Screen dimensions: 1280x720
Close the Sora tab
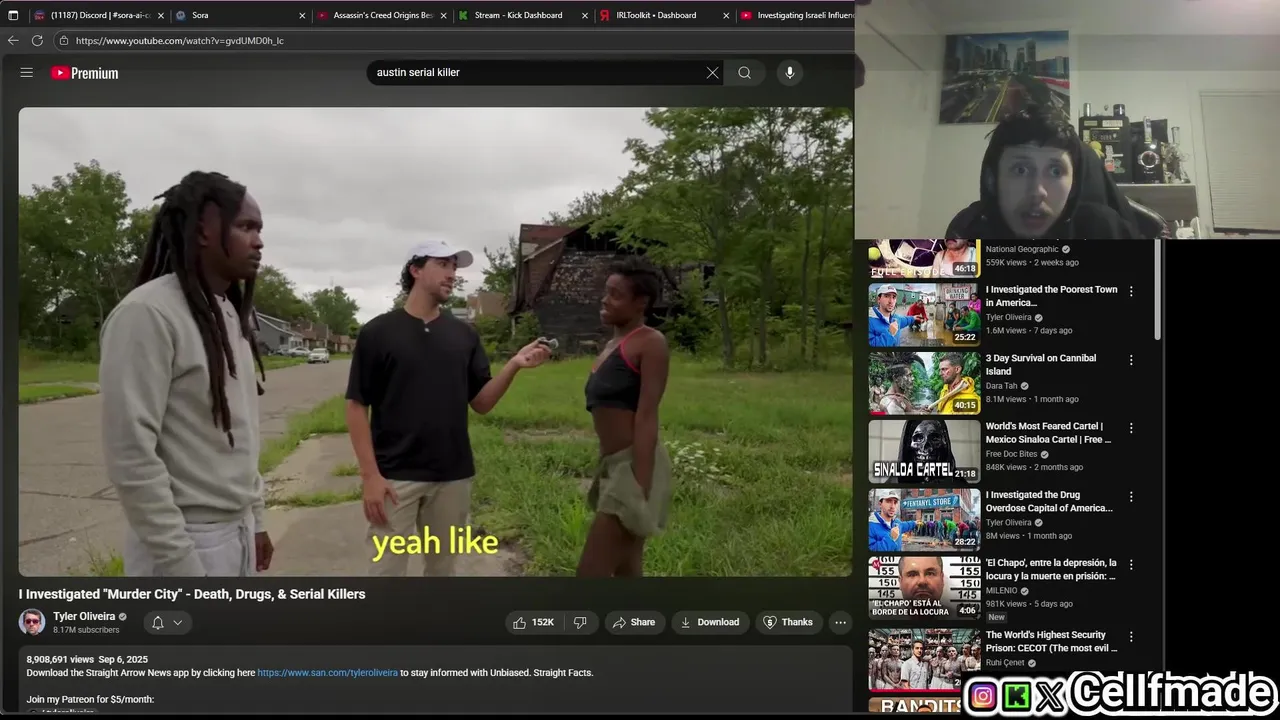[302, 15]
